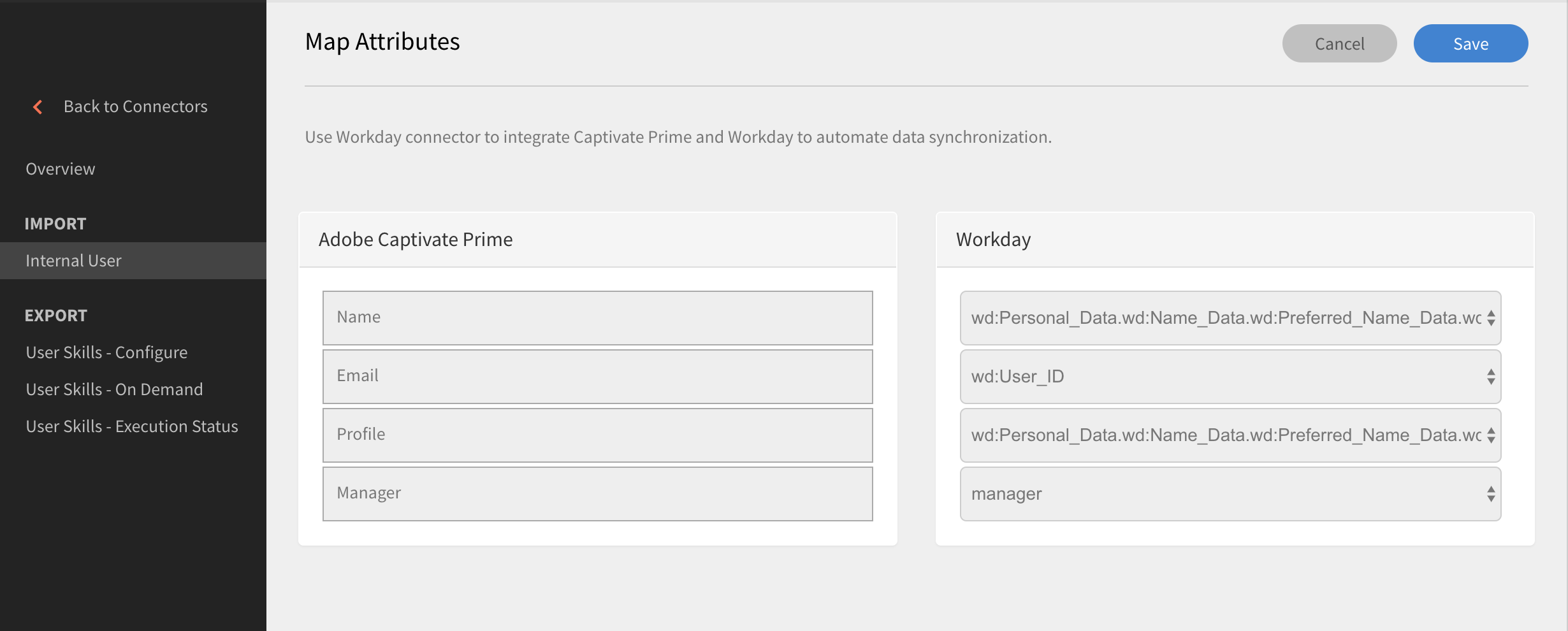Click the IMPORT section heading
The height and width of the screenshot is (631, 1568).
point(55,224)
